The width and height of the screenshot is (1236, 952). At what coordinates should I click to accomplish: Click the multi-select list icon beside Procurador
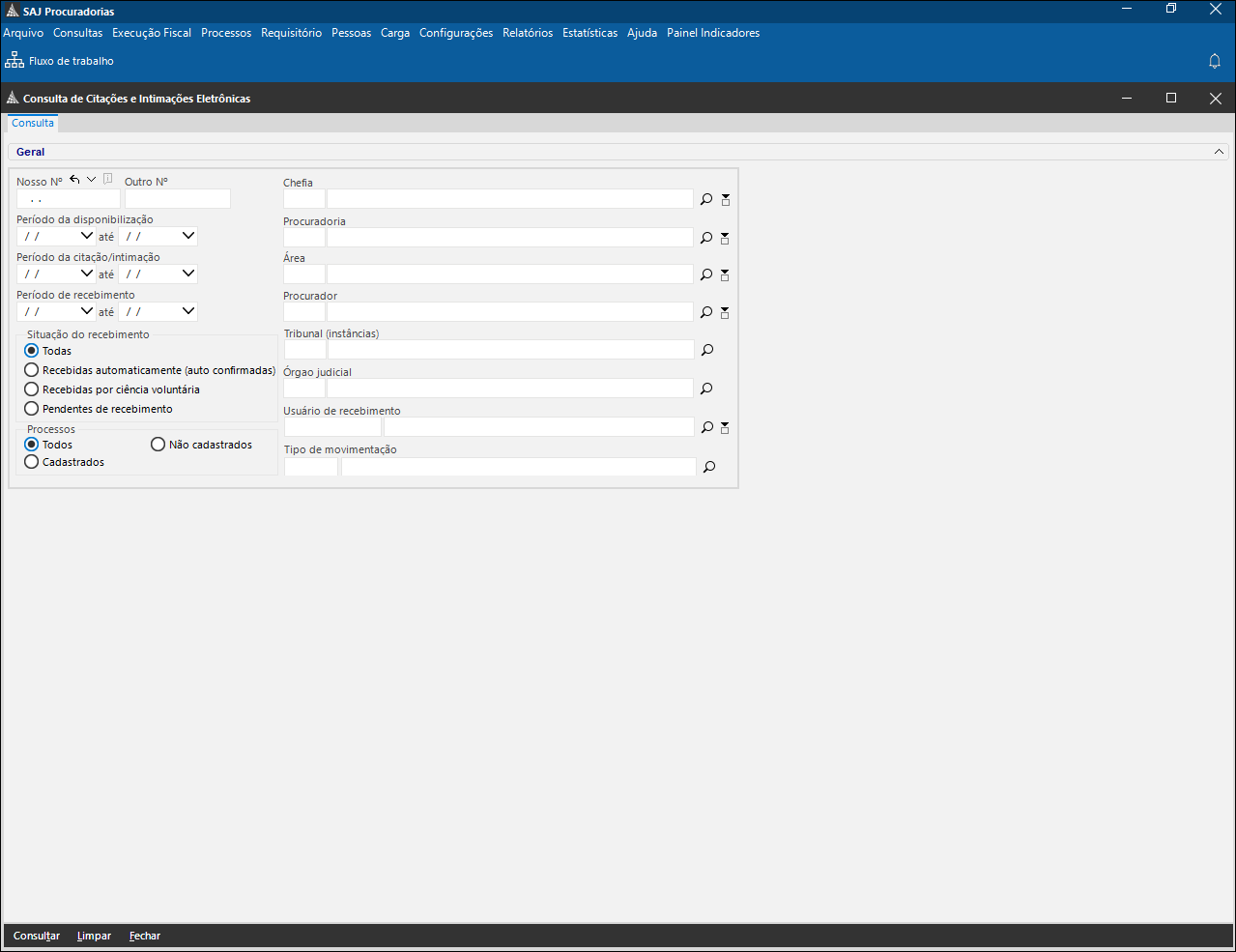(x=725, y=313)
